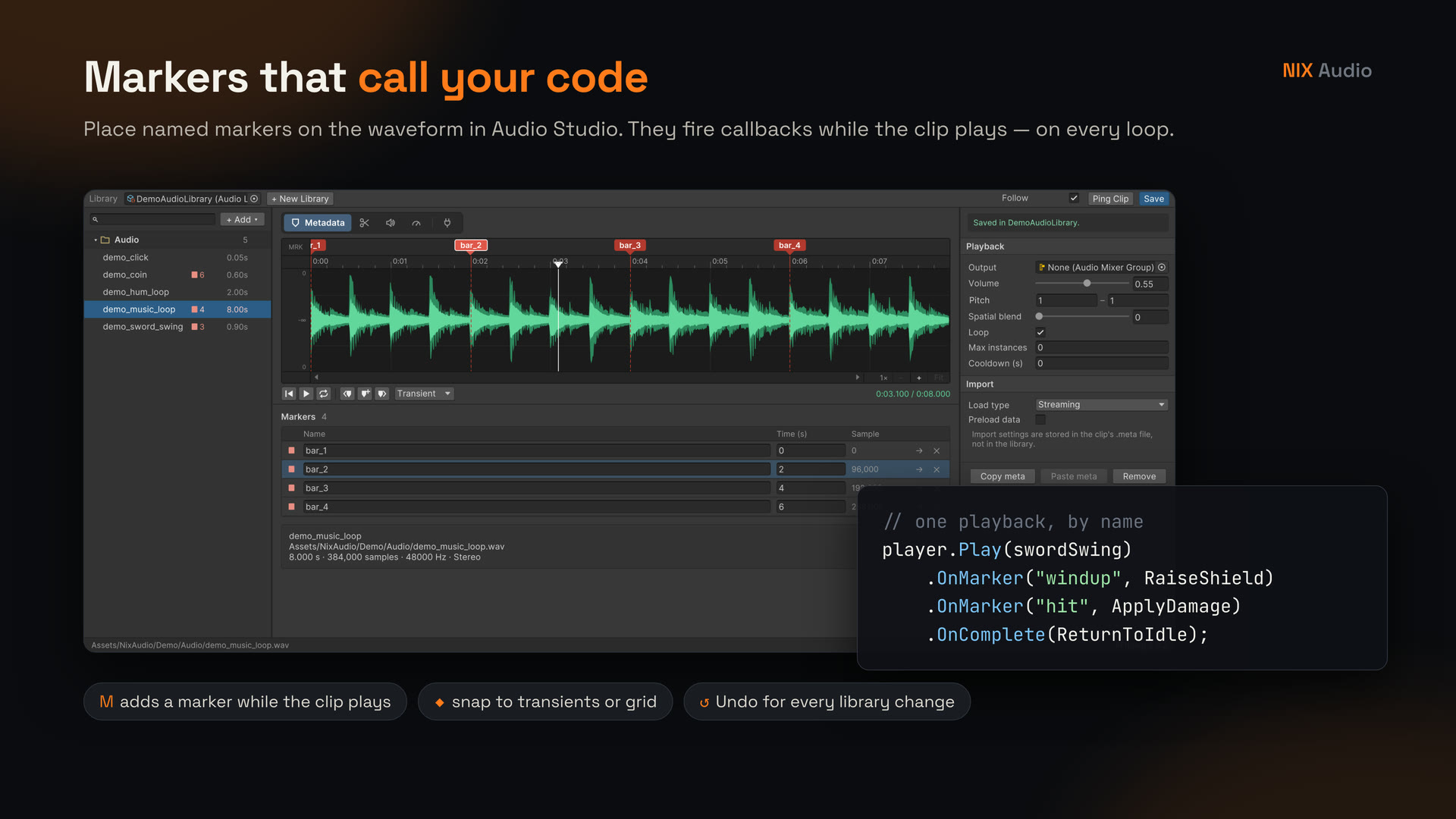Screen dimensions: 1456x819
Task: Click the Remove button
Action: pyautogui.click(x=1139, y=476)
